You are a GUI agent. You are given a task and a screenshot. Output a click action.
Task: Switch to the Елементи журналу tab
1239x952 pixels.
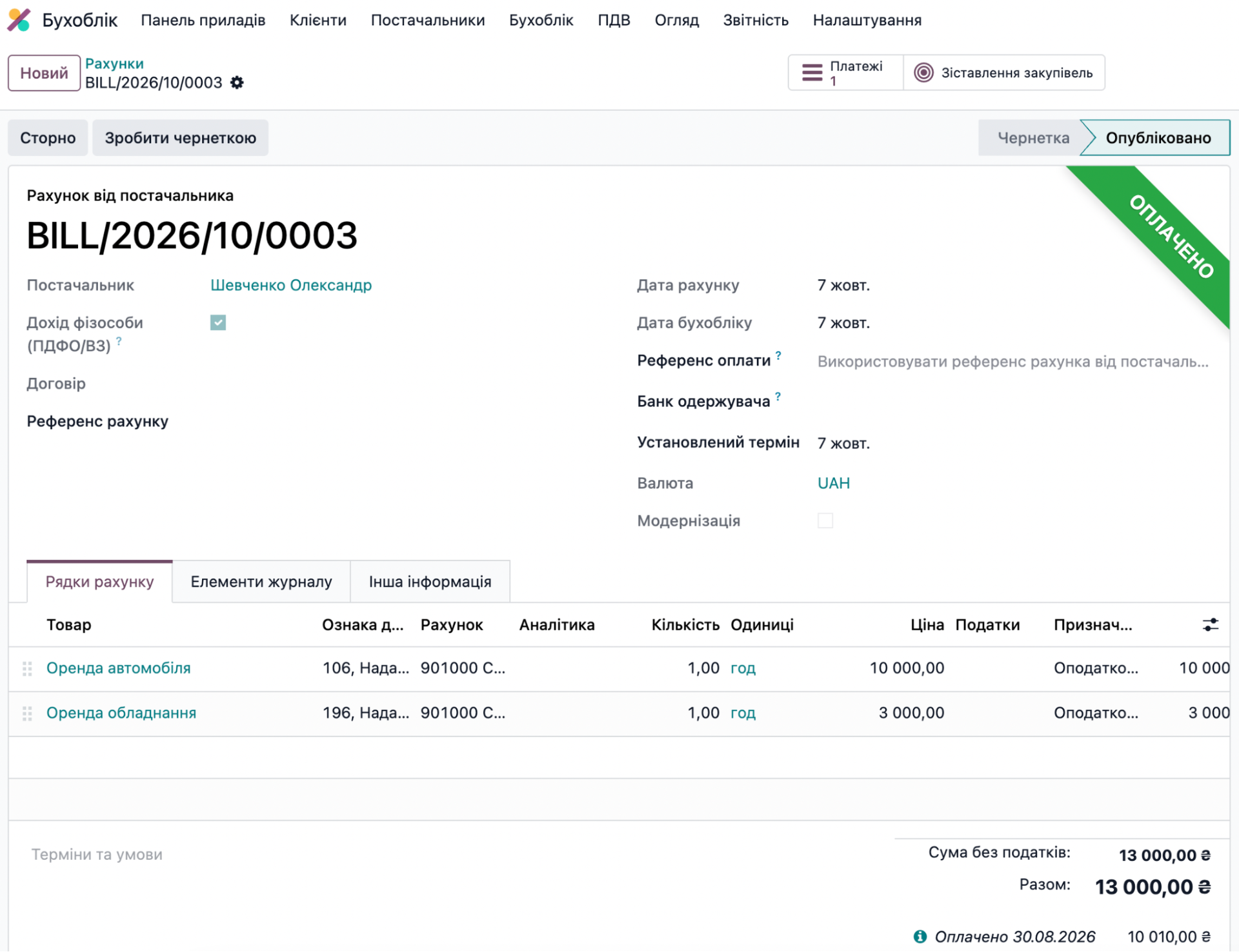[x=261, y=582]
